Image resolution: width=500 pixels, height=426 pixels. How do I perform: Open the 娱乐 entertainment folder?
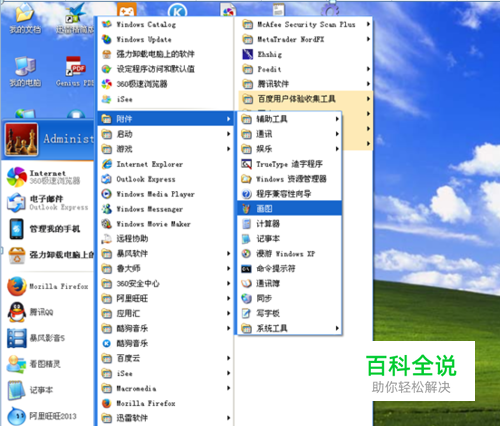[289, 149]
